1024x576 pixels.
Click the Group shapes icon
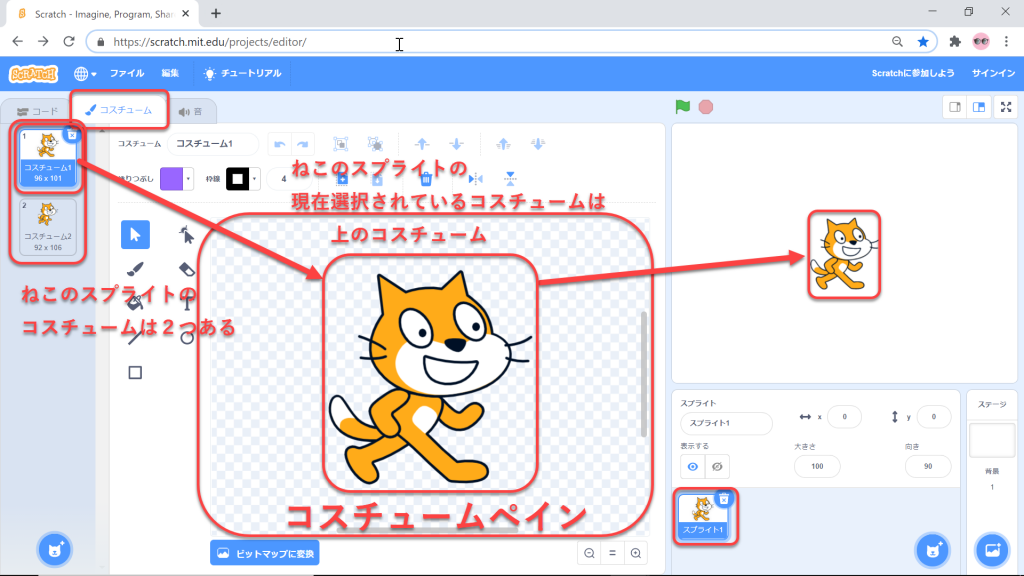click(x=340, y=144)
